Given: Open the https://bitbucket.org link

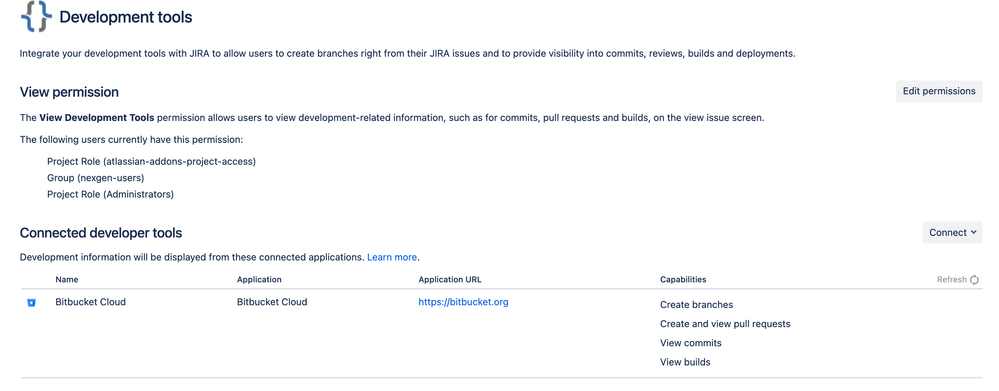Looking at the screenshot, I should [463, 302].
